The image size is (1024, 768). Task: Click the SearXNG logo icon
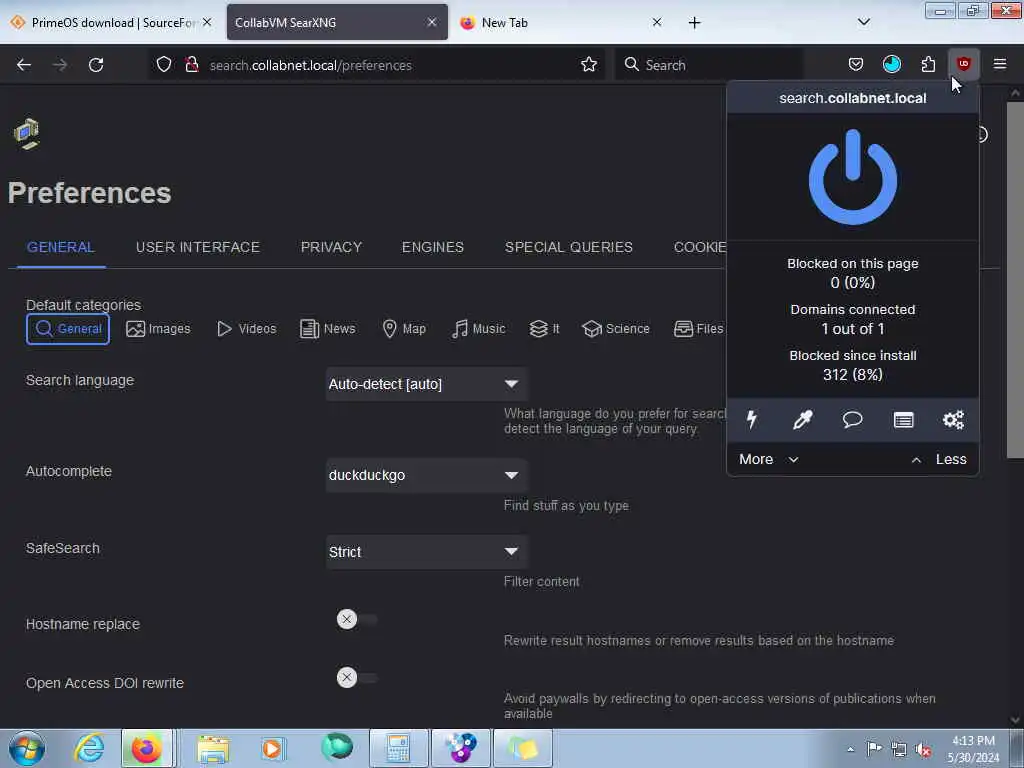27,134
